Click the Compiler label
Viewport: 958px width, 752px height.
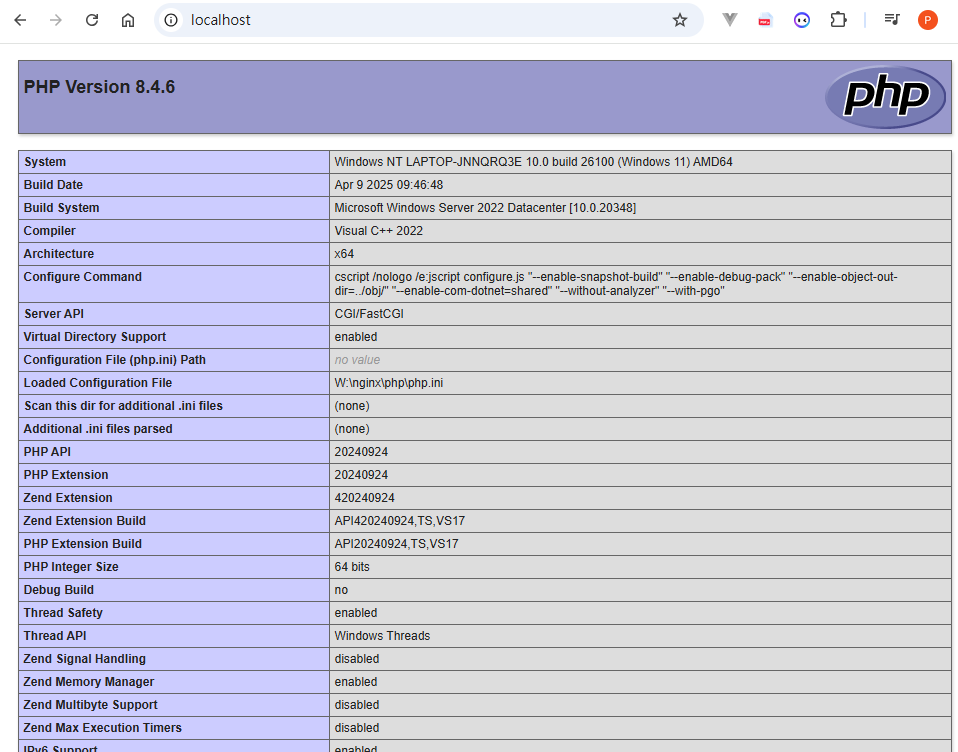(x=49, y=231)
